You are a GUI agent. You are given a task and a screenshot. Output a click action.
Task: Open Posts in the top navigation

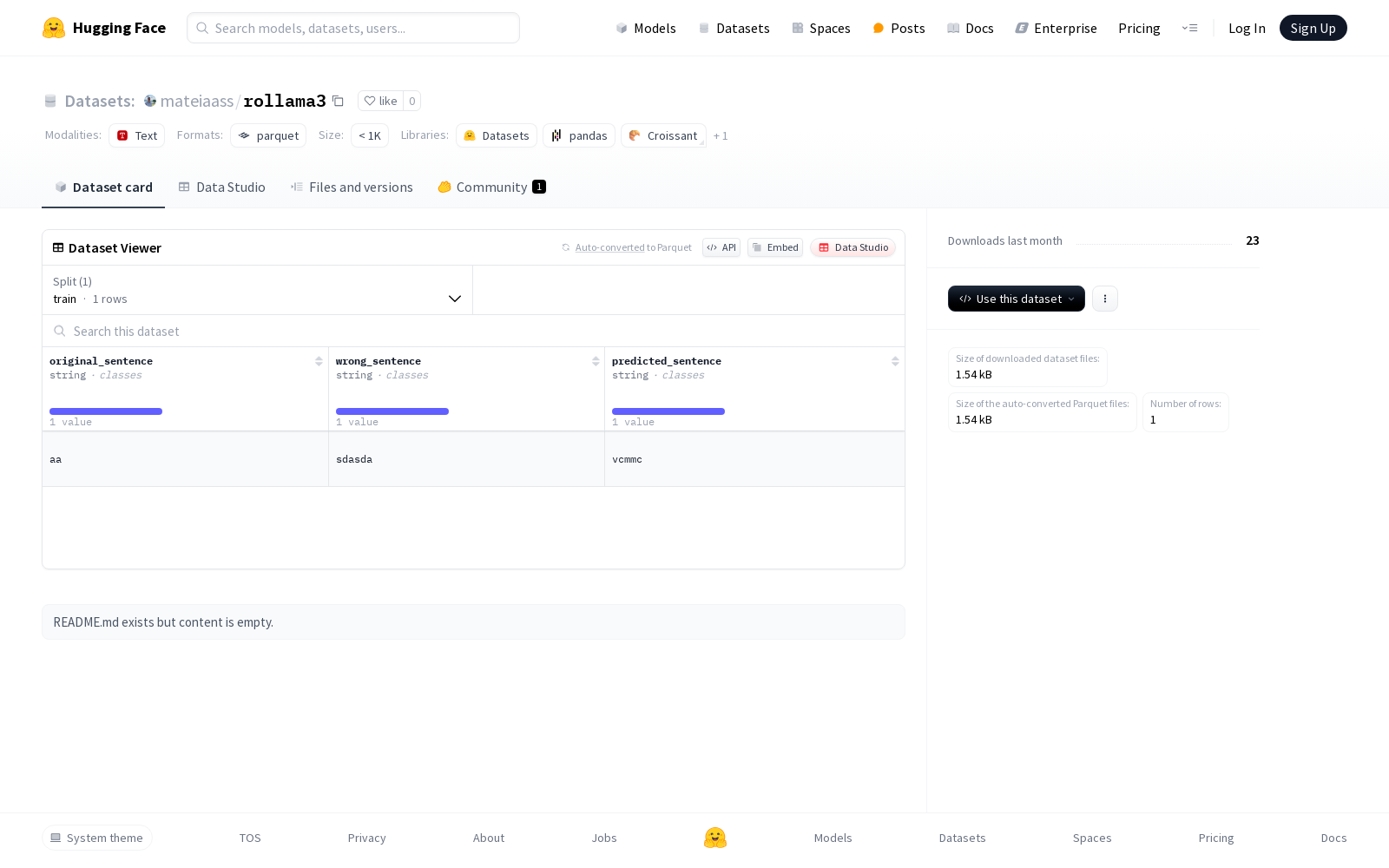[899, 28]
